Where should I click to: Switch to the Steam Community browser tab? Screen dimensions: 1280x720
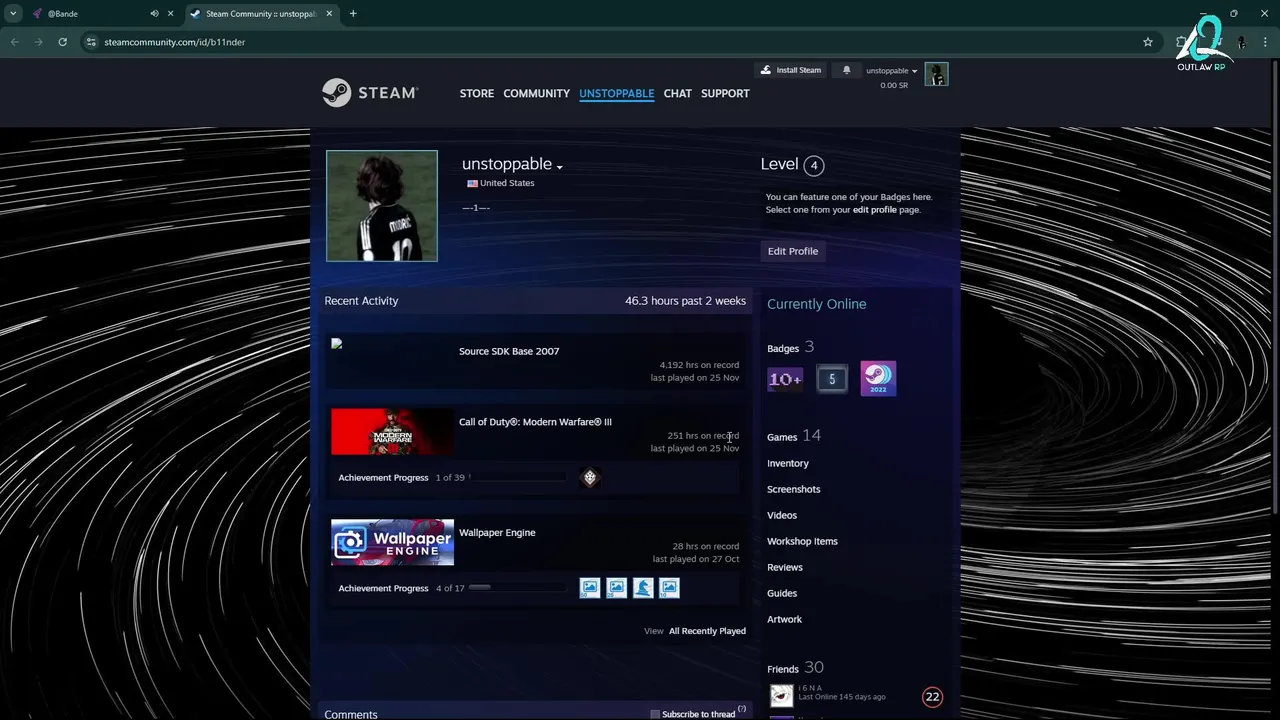tap(260, 14)
